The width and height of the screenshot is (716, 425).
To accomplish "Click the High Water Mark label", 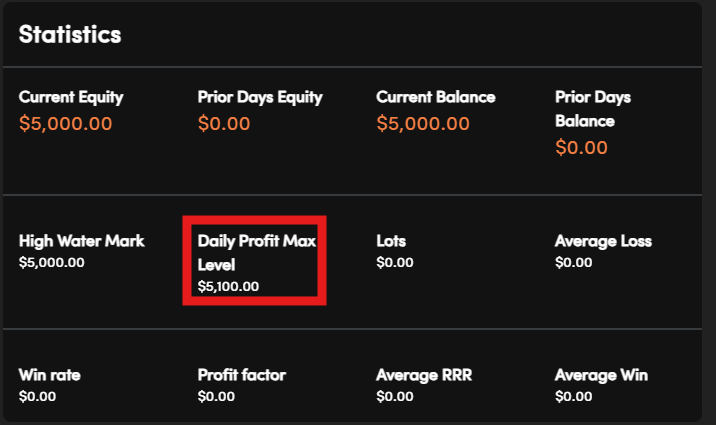I will coord(82,241).
